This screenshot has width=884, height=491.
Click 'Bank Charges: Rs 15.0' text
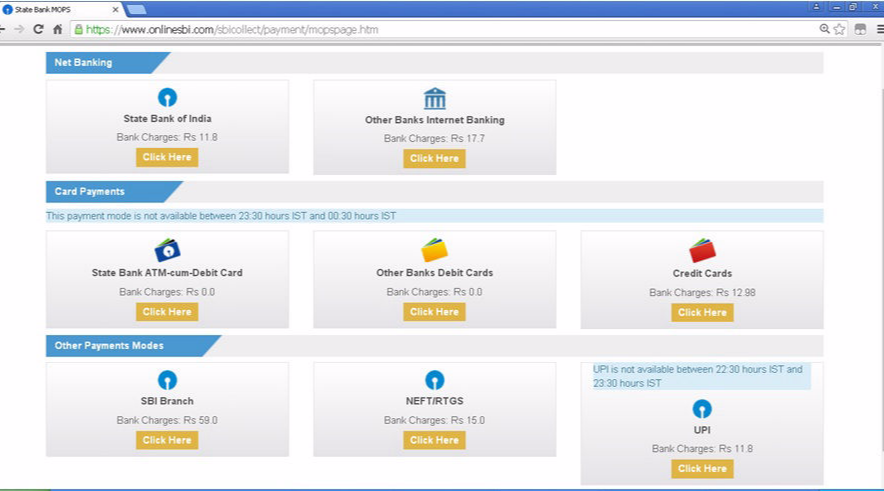(434, 420)
